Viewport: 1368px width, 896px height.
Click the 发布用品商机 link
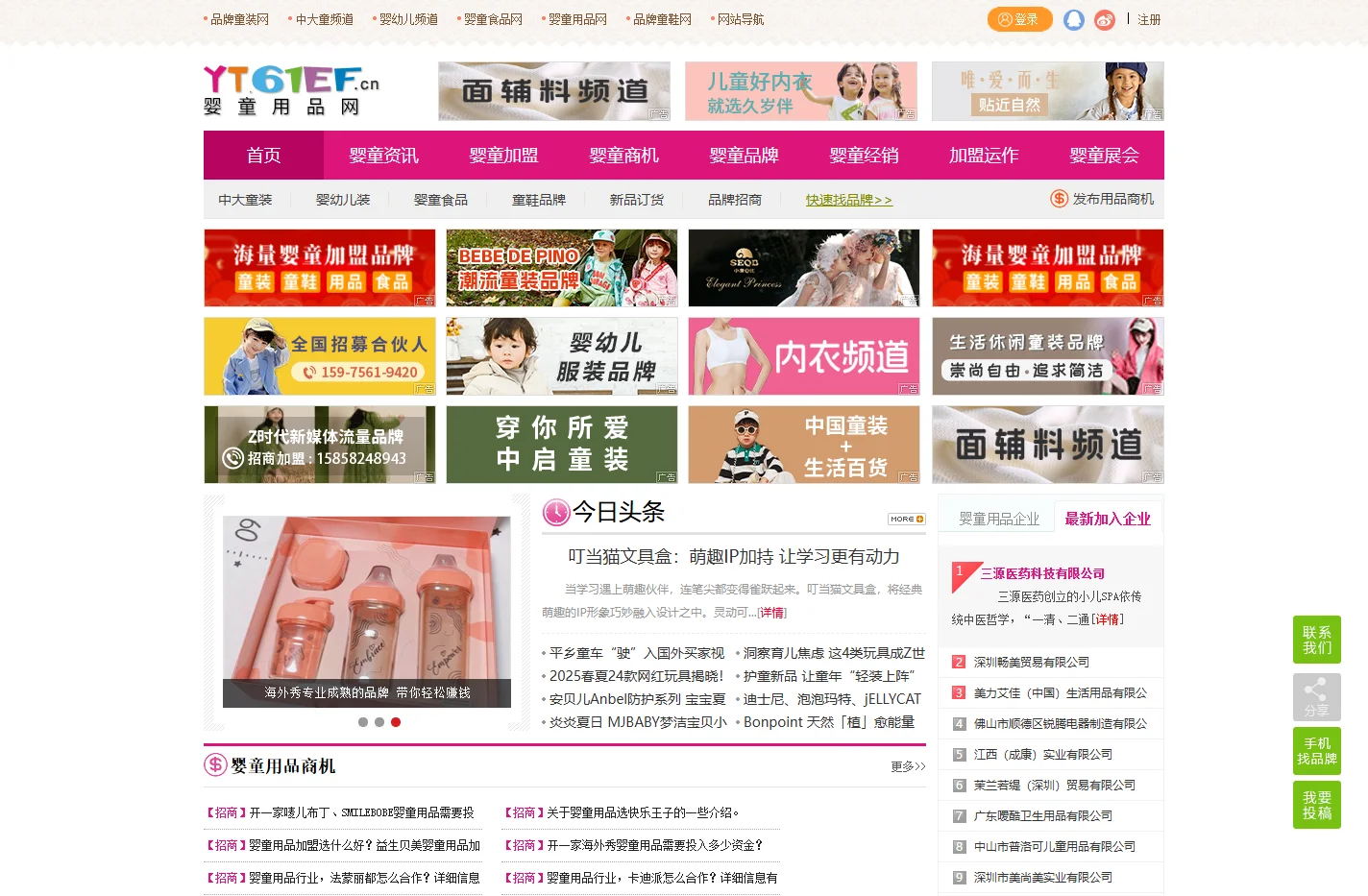[1113, 199]
